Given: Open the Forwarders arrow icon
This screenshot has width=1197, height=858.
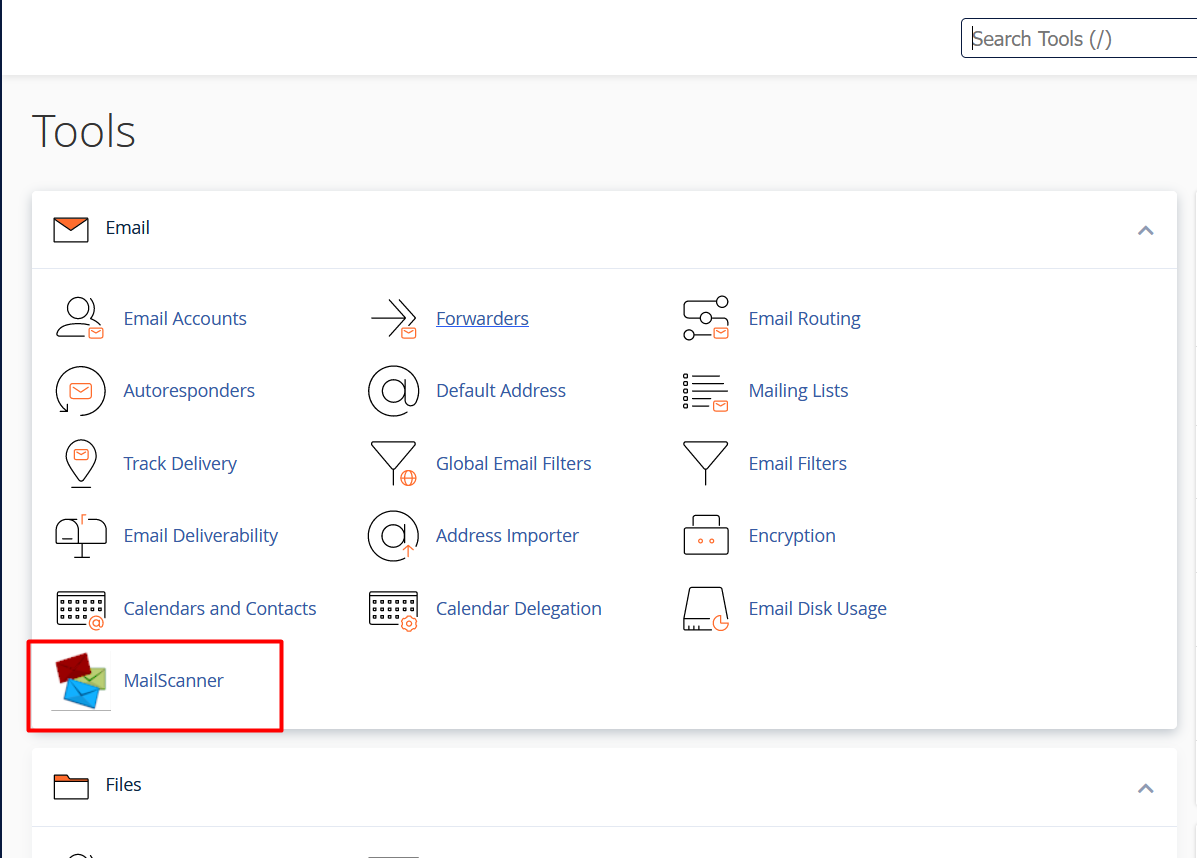Looking at the screenshot, I should click(x=393, y=319).
